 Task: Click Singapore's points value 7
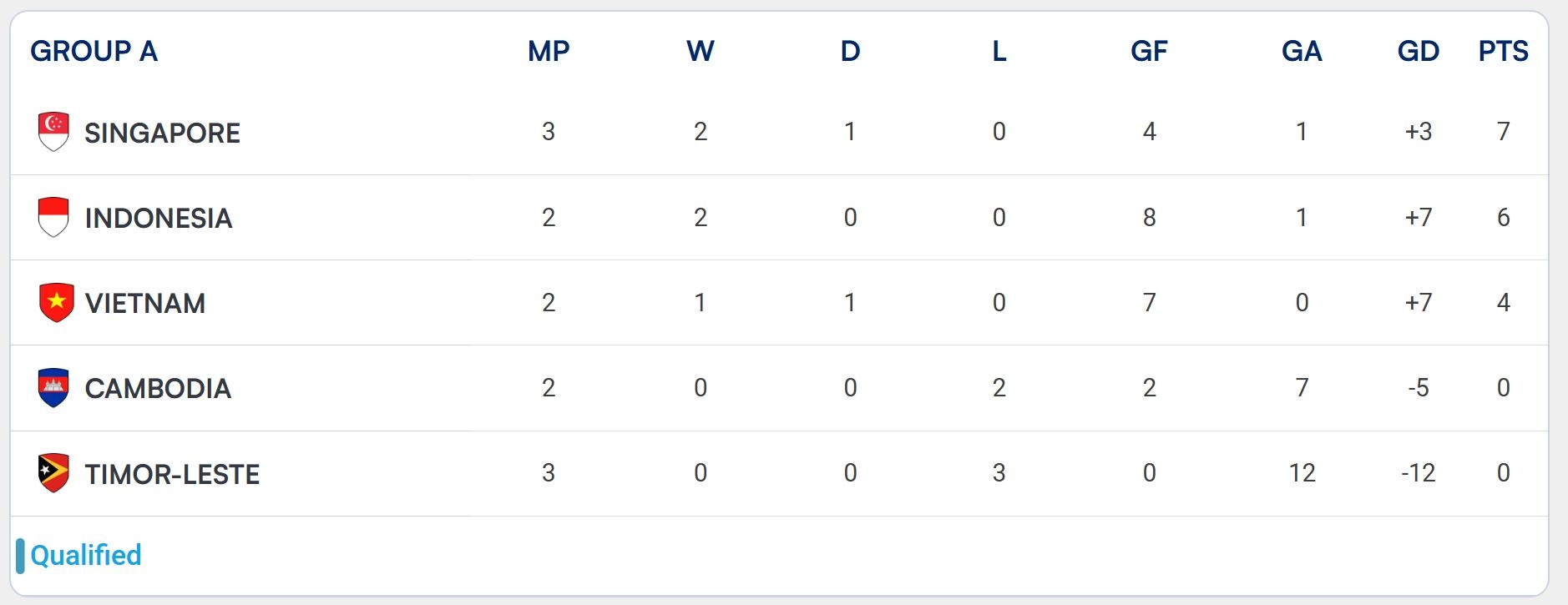coord(1503,131)
